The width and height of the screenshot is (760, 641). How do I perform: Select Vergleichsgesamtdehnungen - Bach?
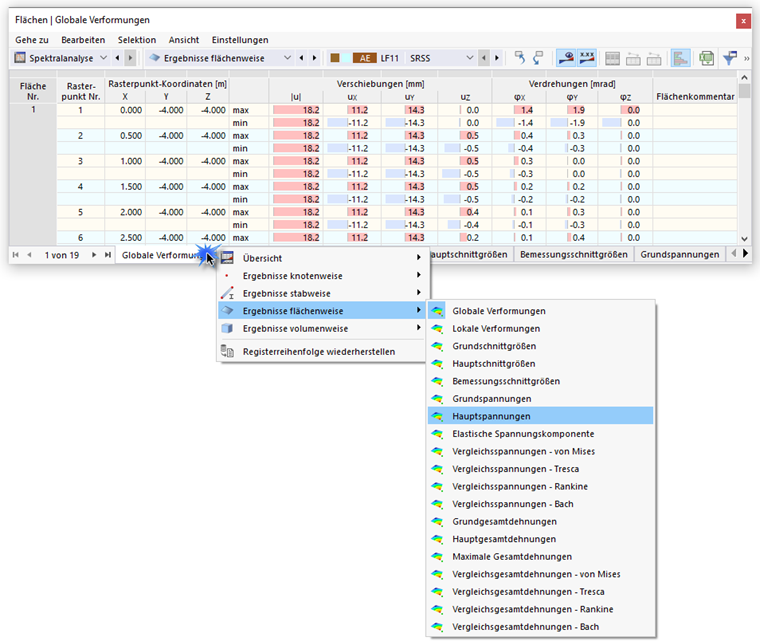click(x=540, y=626)
